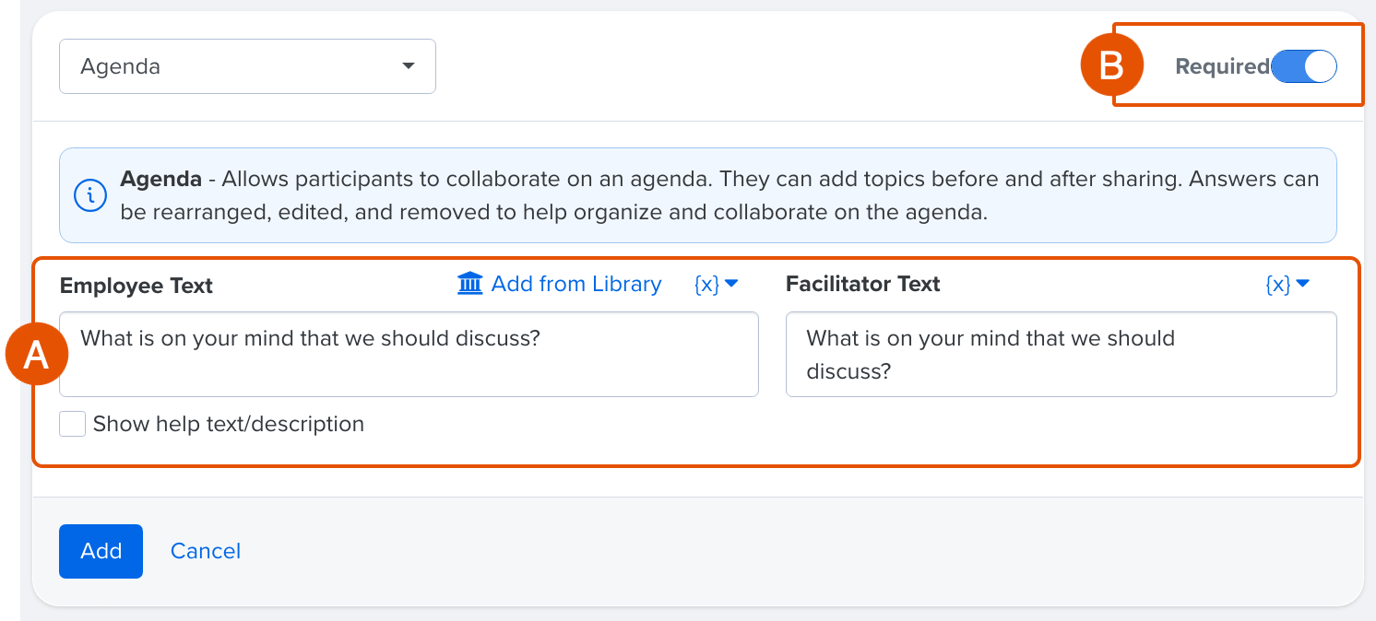The height and width of the screenshot is (621, 1376).
Task: Click the Add from Library link
Action: coord(559,284)
